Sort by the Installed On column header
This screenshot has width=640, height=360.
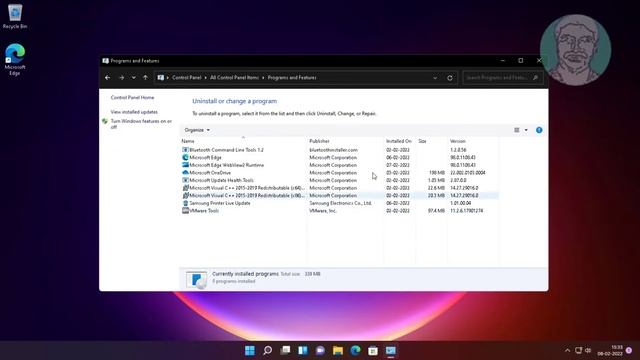(x=399, y=141)
